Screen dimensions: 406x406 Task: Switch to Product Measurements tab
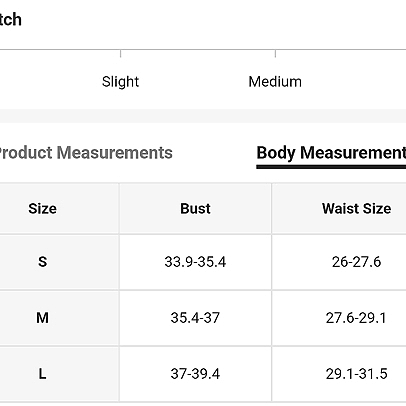click(85, 153)
